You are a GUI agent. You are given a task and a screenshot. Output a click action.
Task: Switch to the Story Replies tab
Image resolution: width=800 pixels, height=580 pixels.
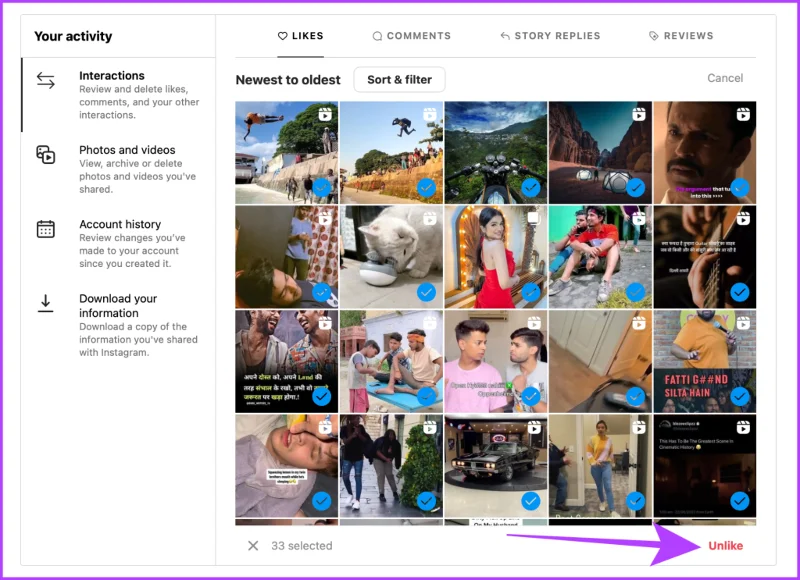(550, 36)
